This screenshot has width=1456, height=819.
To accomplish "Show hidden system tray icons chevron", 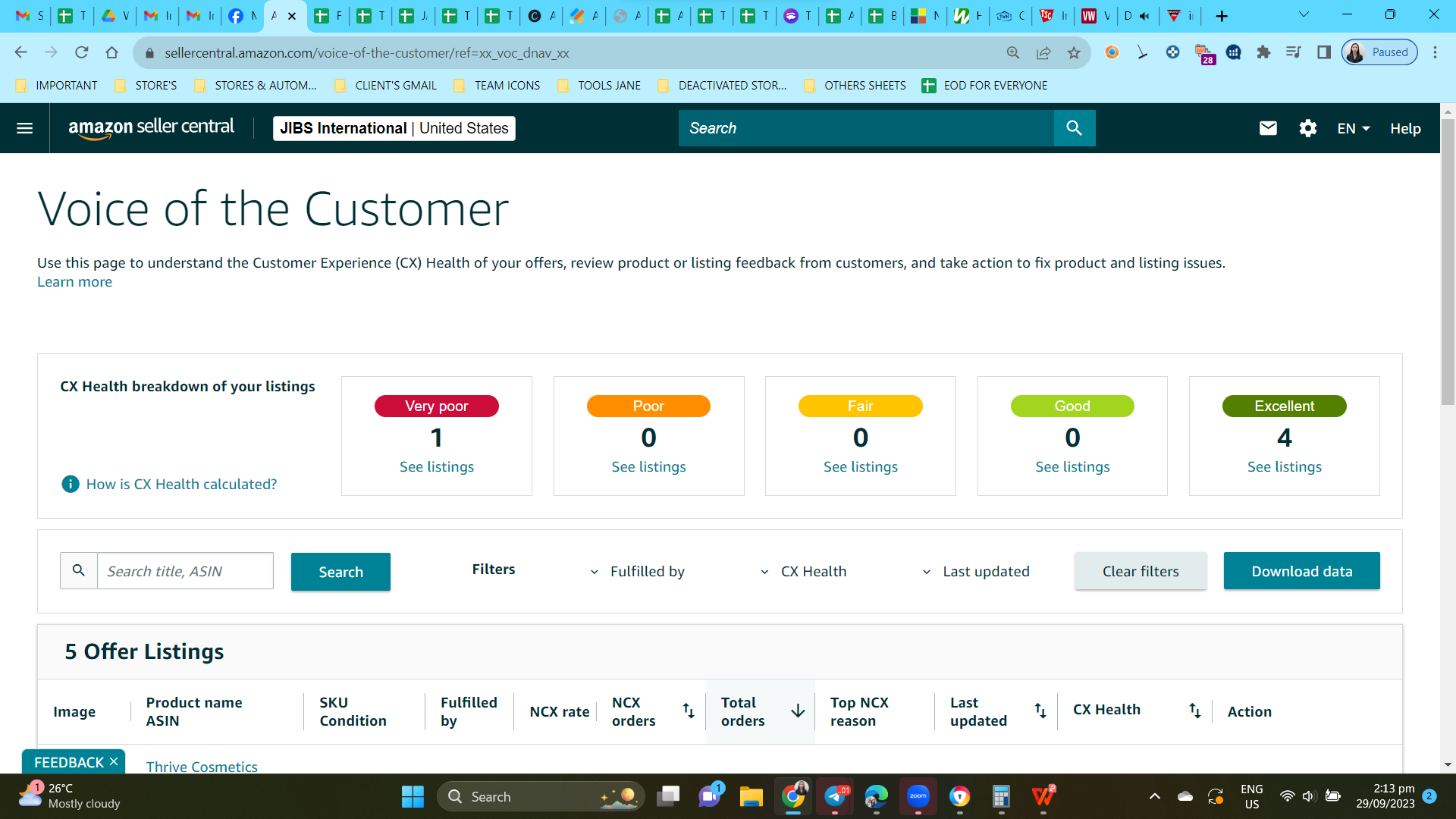I will pos(1154,796).
